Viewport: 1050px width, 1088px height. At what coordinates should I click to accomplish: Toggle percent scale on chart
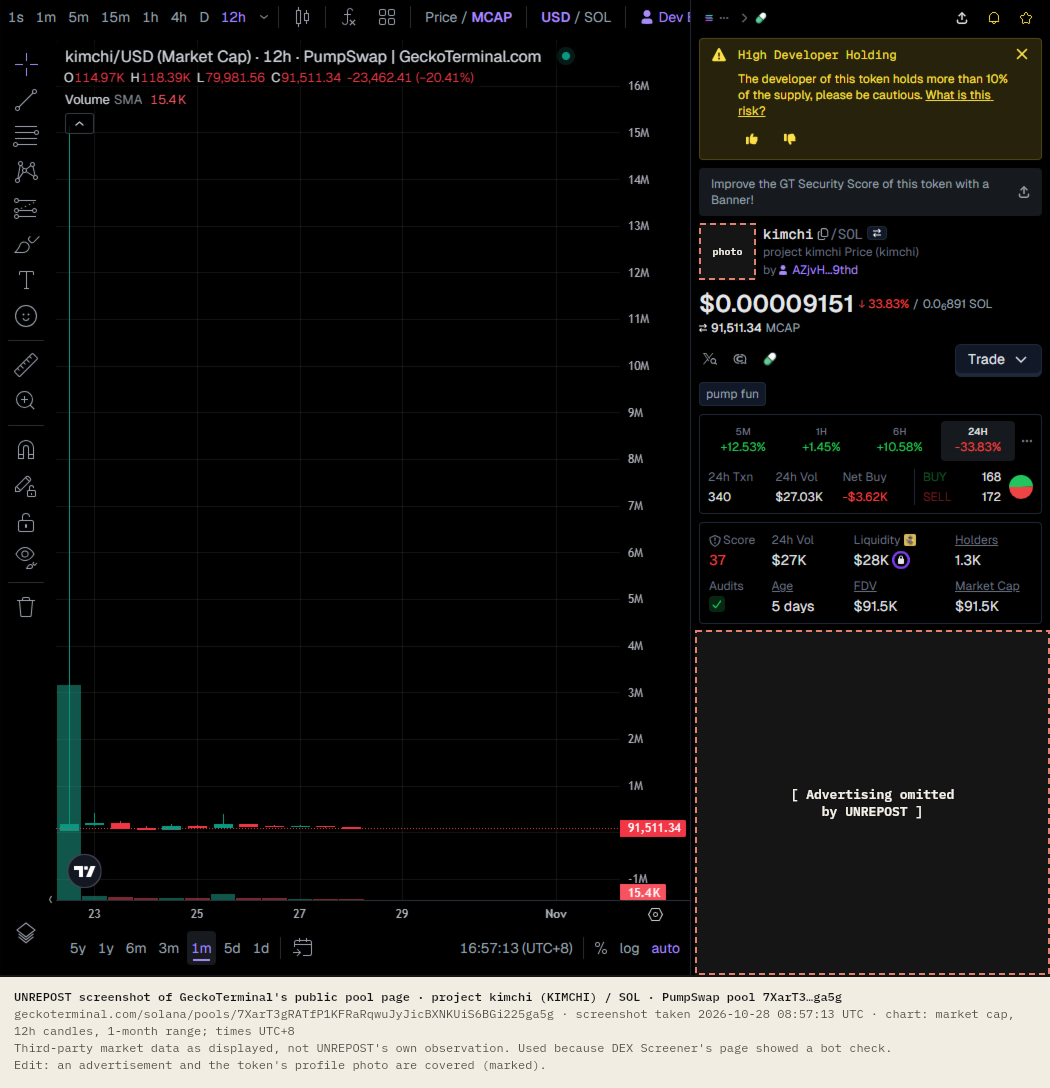point(601,949)
